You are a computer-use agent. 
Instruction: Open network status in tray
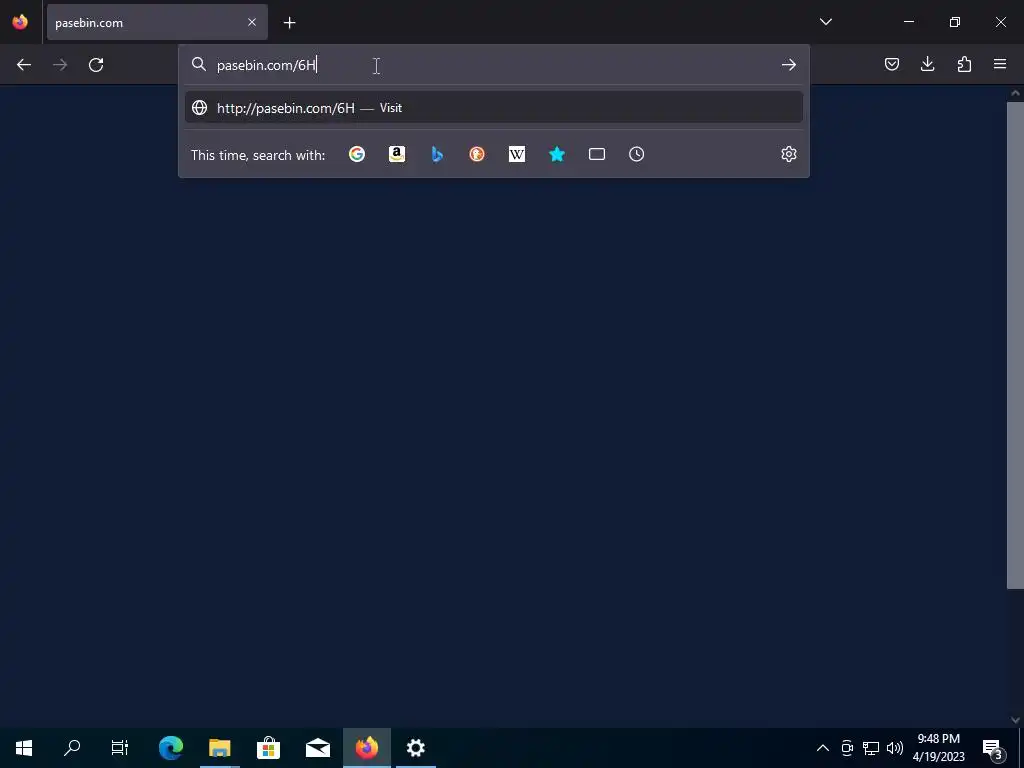click(871, 748)
